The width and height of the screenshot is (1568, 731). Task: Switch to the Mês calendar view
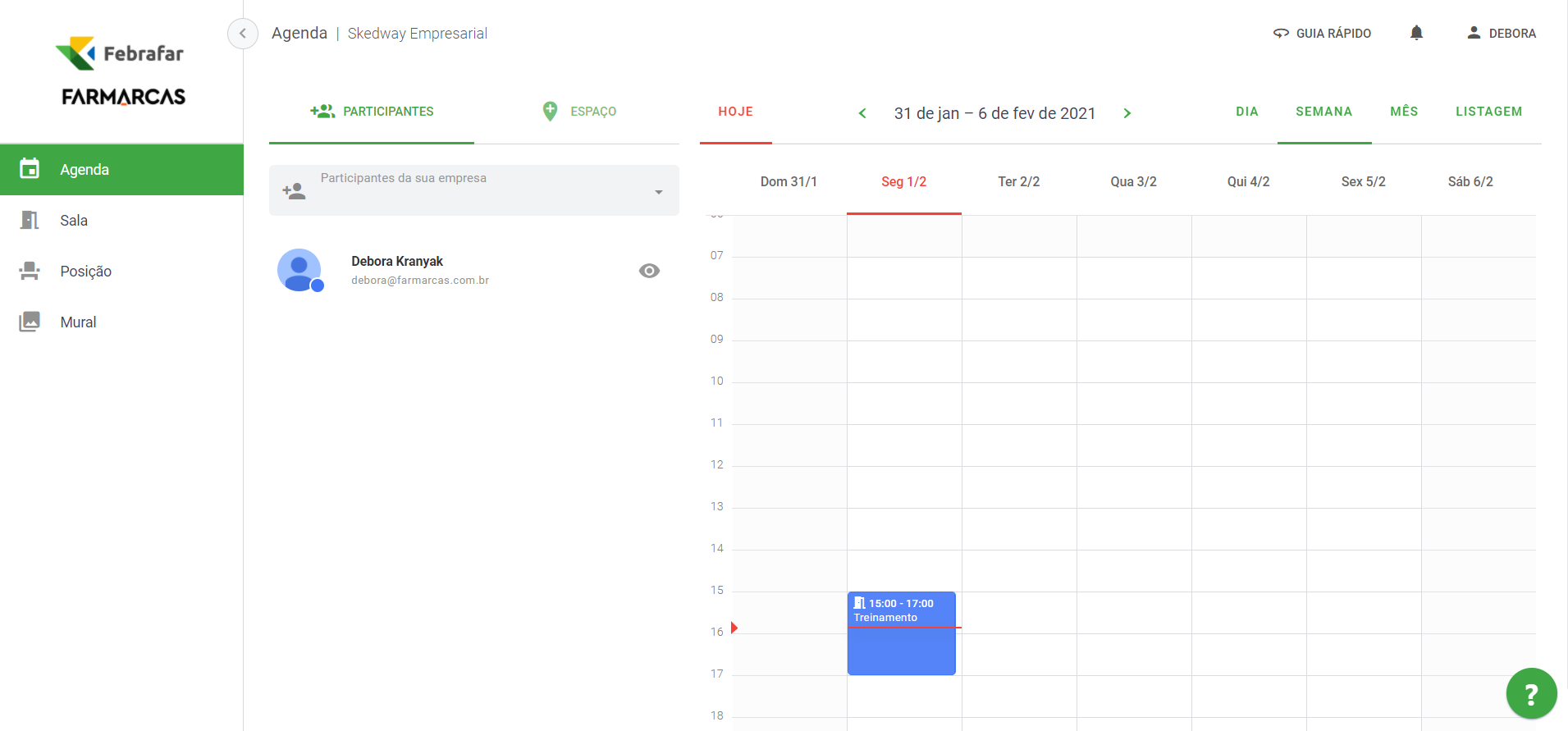(x=1404, y=112)
